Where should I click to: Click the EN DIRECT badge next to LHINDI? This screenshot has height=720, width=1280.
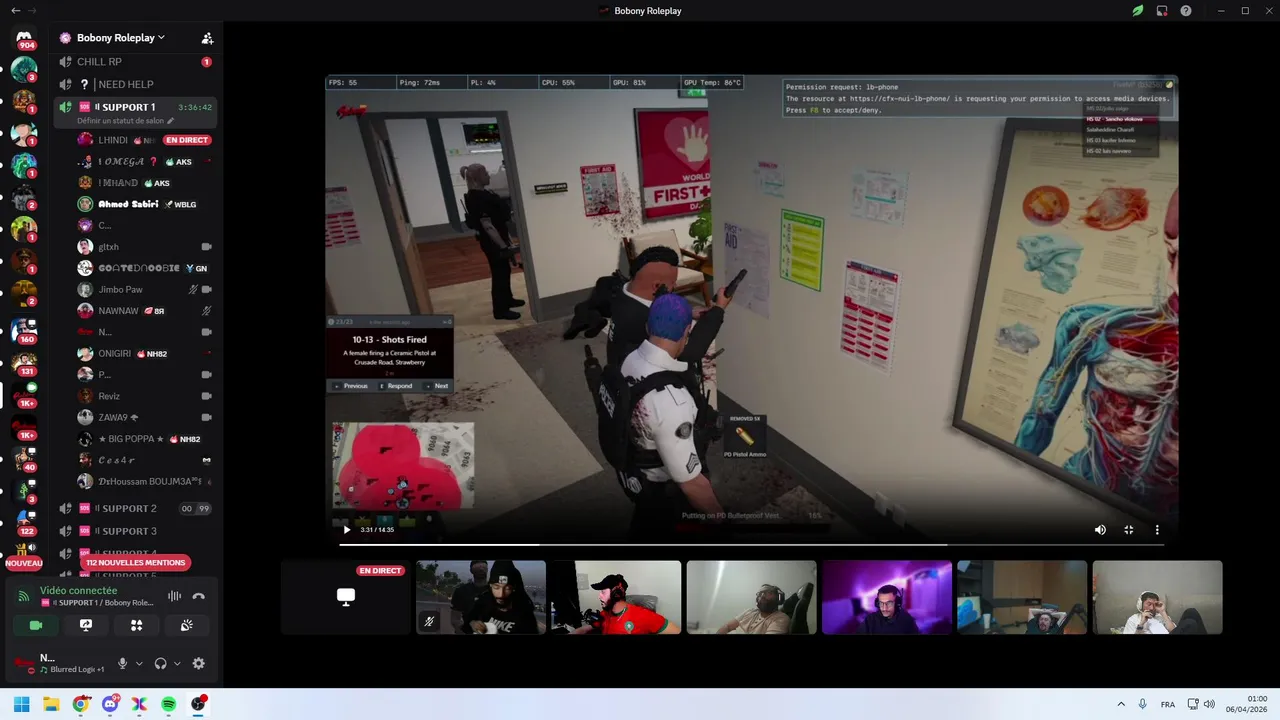[x=187, y=140]
